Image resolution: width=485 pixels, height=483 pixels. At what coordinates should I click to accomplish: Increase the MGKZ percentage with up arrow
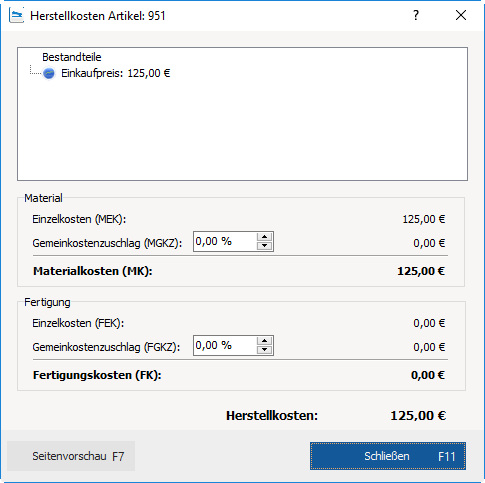(x=265, y=237)
